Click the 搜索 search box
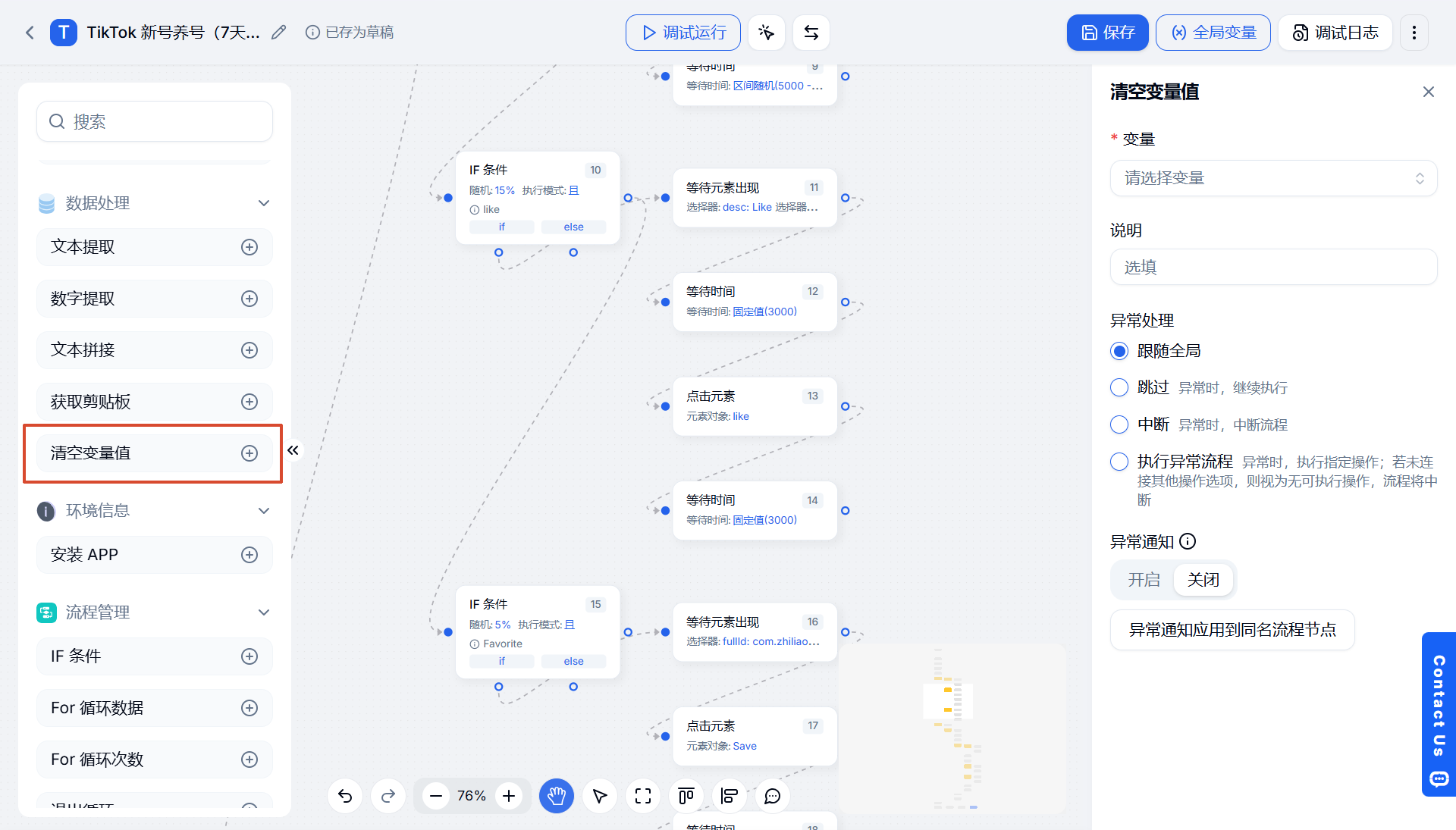Viewport: 1456px width, 830px height. coord(155,121)
